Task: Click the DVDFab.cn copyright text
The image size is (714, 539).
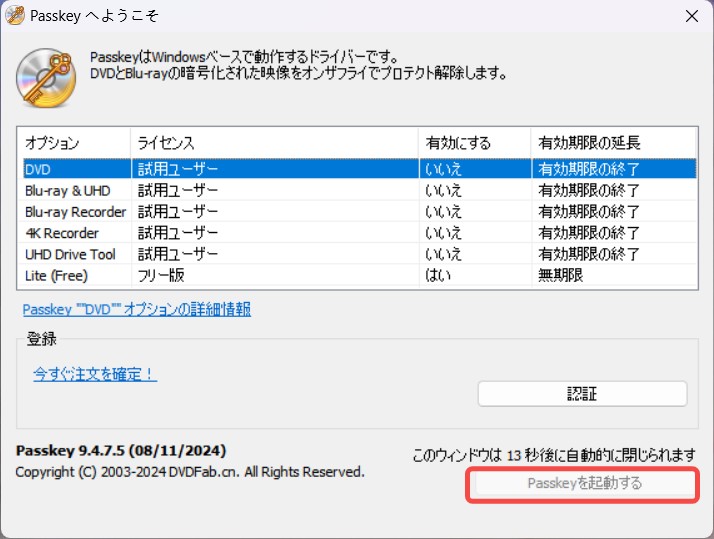Action: click(190, 472)
